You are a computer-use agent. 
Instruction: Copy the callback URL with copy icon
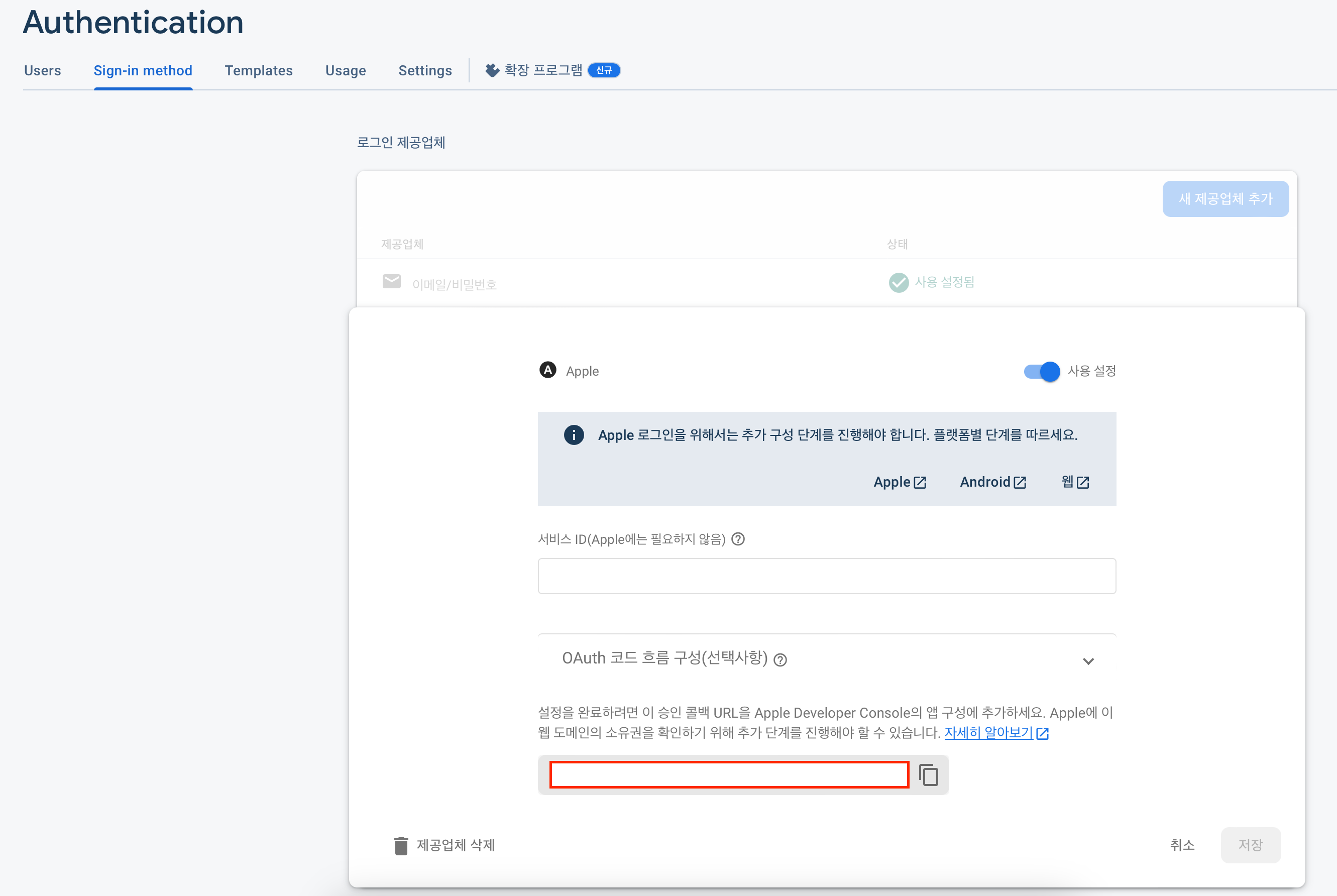point(929,775)
